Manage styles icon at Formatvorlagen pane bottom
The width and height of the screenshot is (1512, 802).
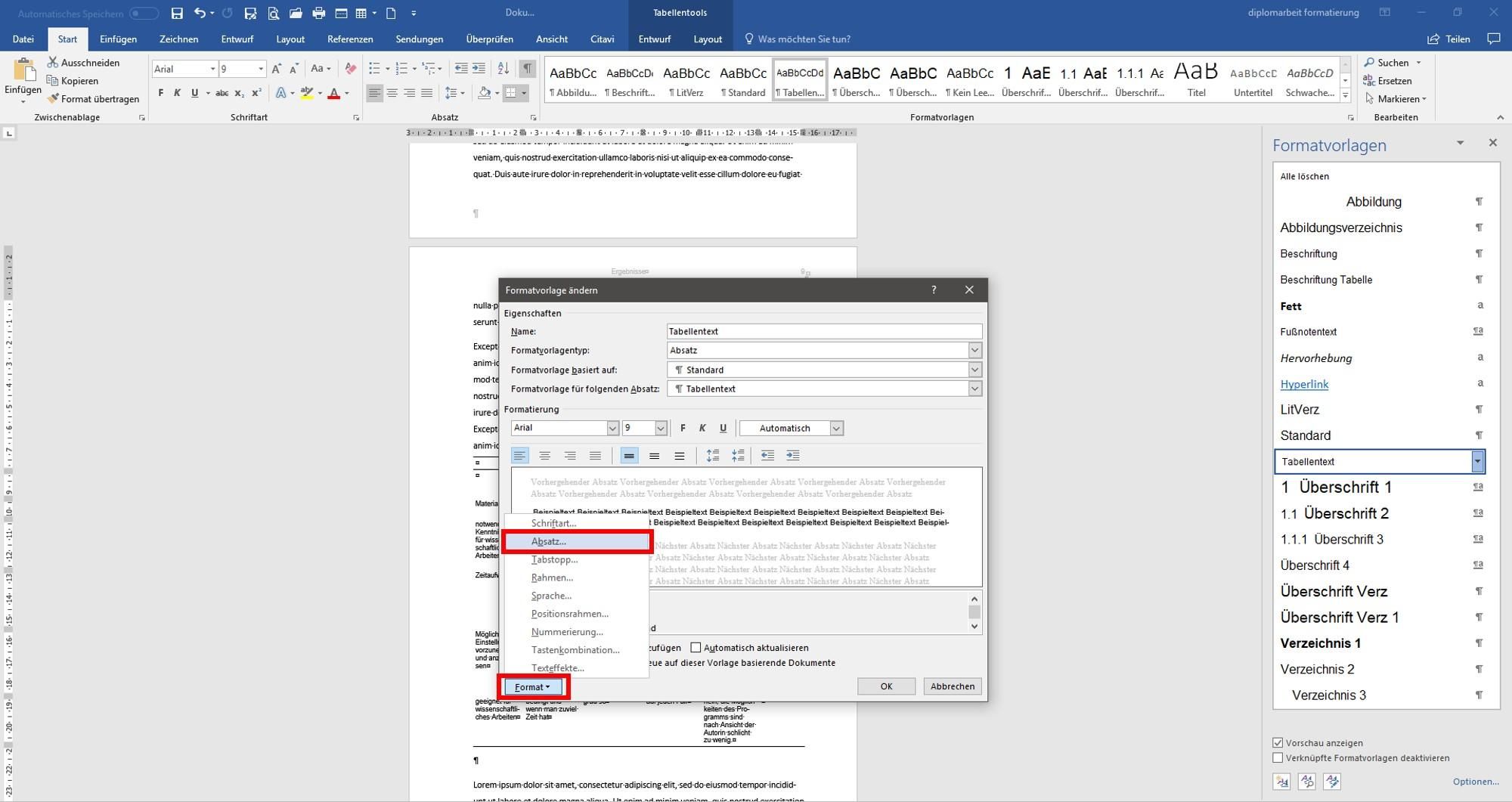[x=1332, y=782]
